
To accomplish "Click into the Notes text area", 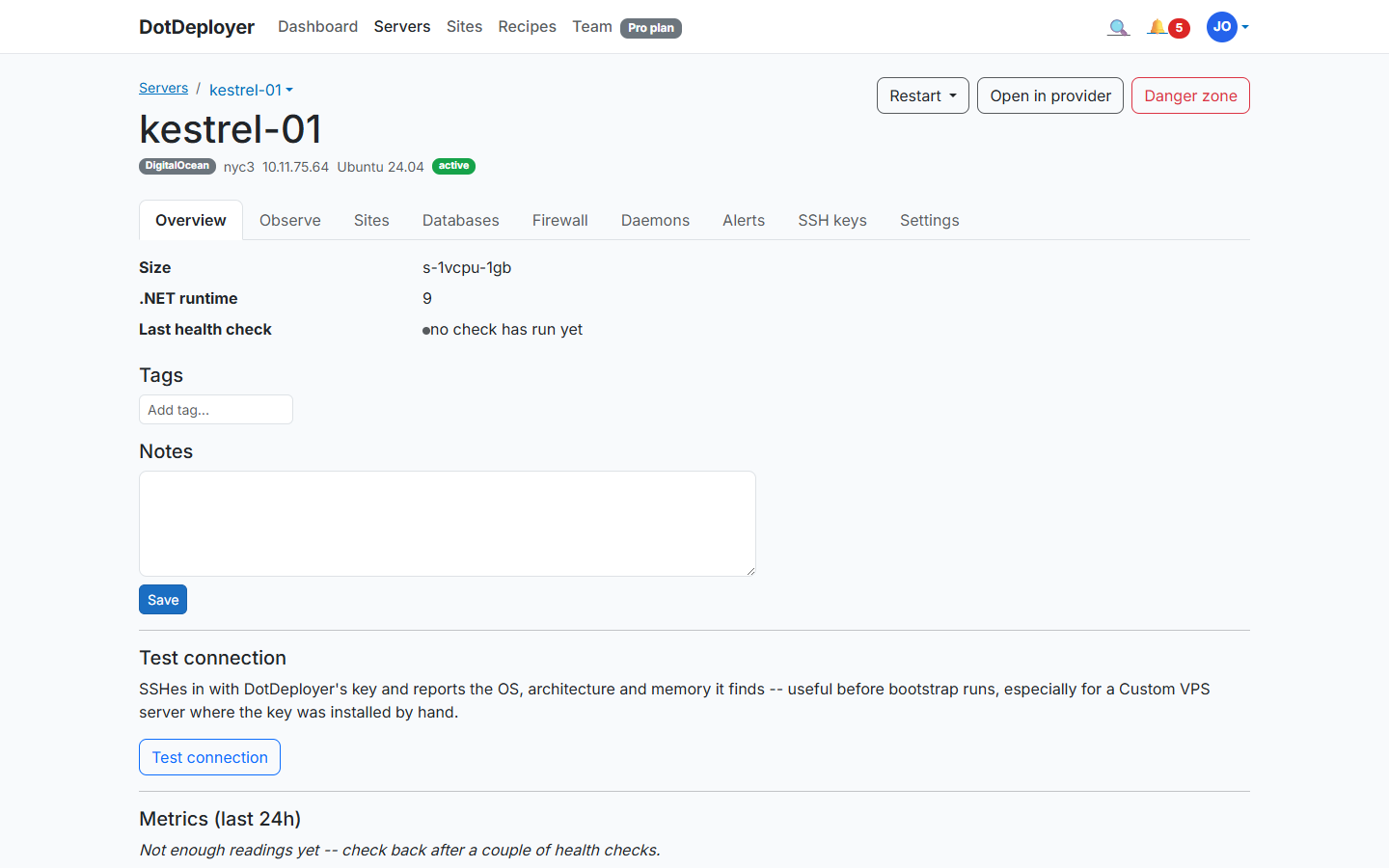I will click(x=448, y=524).
